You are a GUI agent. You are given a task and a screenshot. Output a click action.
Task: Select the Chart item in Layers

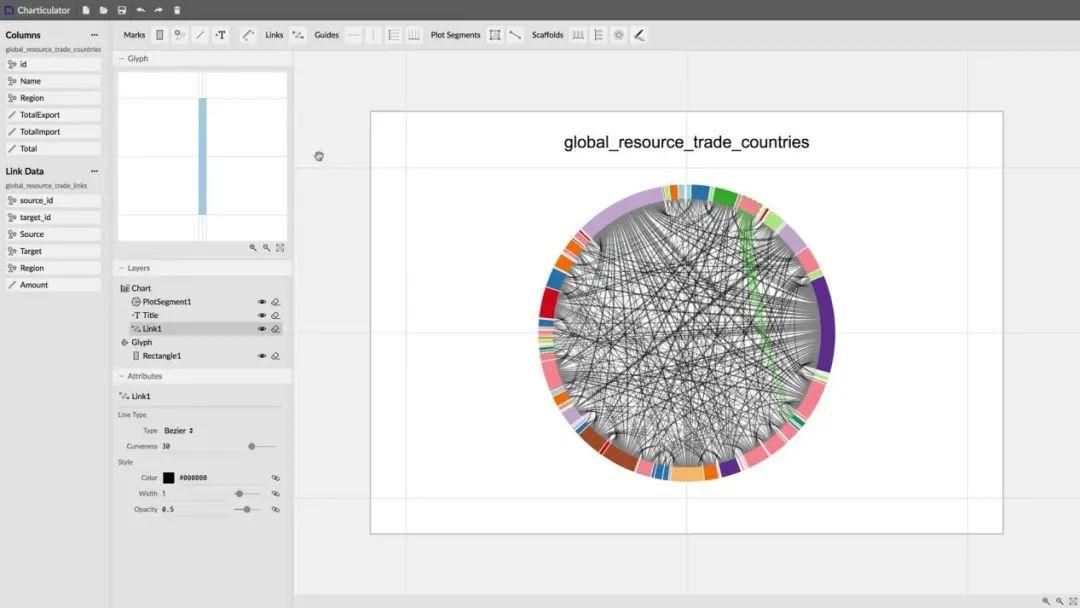click(x=141, y=289)
